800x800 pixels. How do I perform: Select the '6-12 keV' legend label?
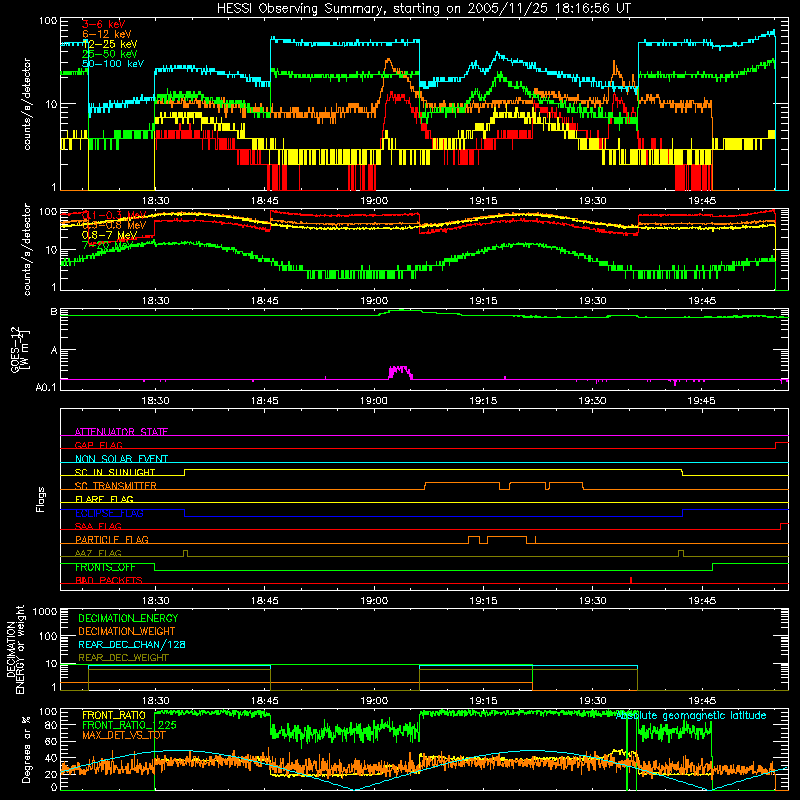coord(106,34)
